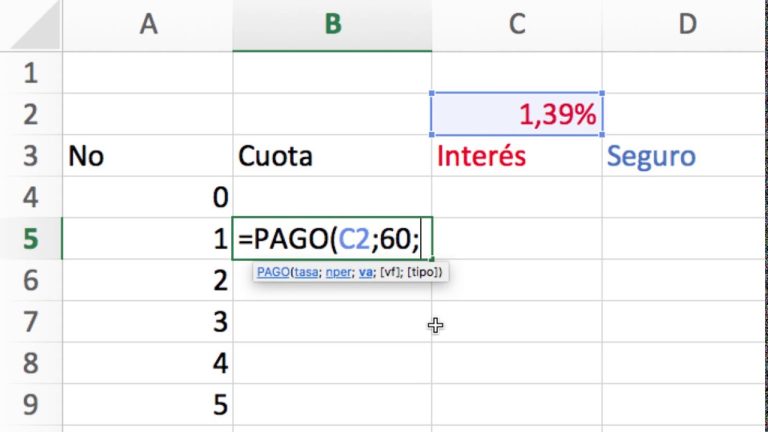Click the PAGO function name link in tooltip
The height and width of the screenshot is (432, 768).
273,272
